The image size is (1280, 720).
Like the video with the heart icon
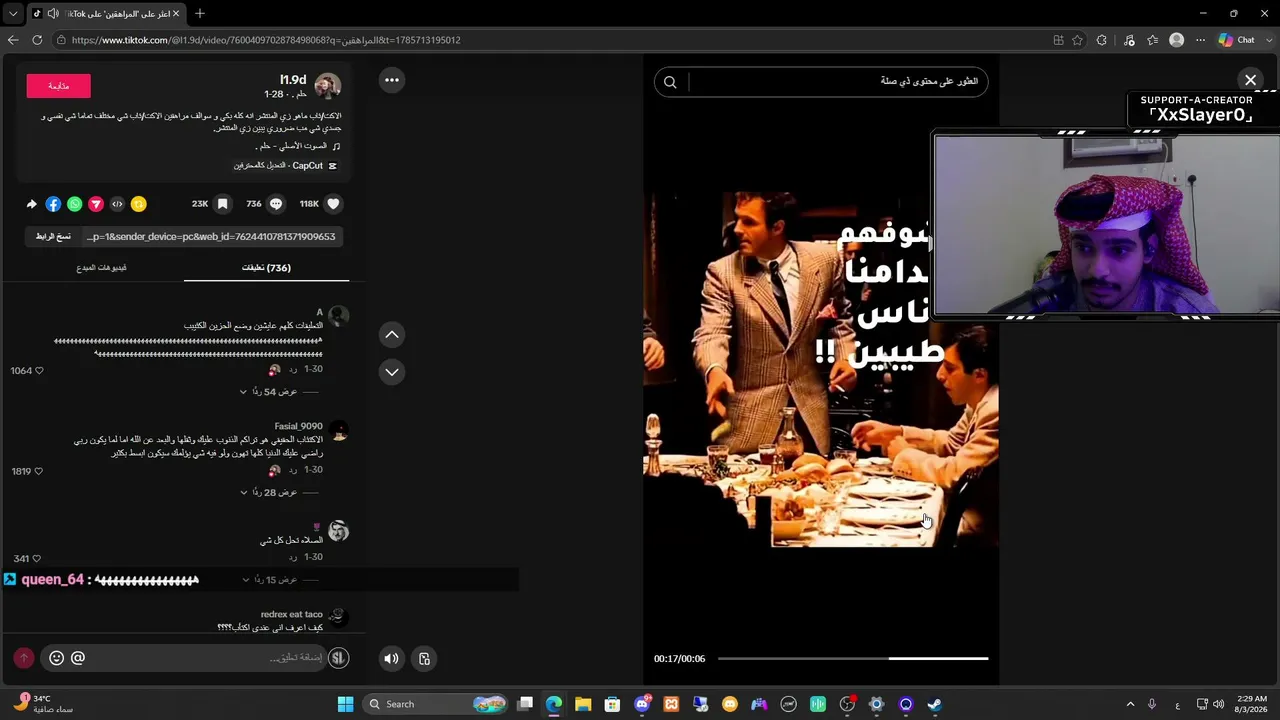point(334,204)
